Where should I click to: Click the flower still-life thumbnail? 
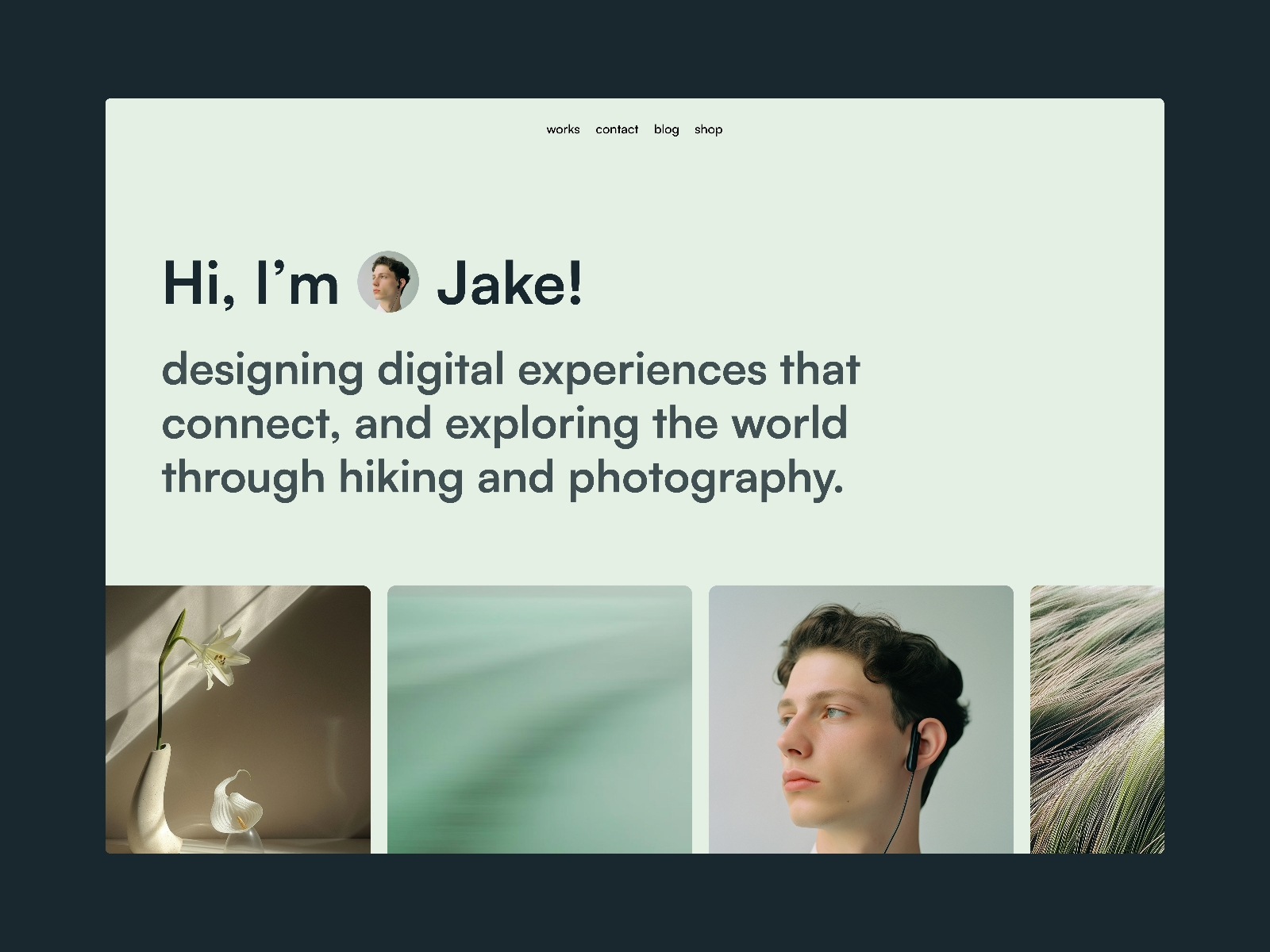coord(238,722)
